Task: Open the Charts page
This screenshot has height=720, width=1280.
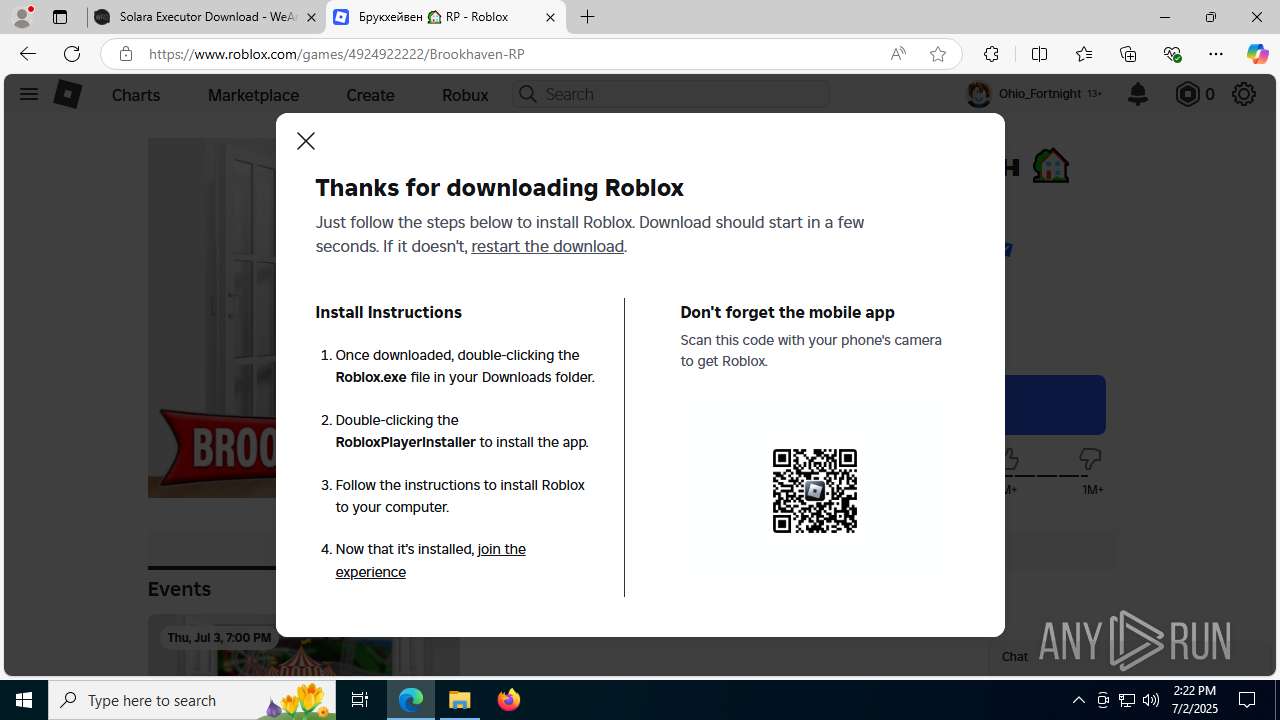Action: (136, 95)
